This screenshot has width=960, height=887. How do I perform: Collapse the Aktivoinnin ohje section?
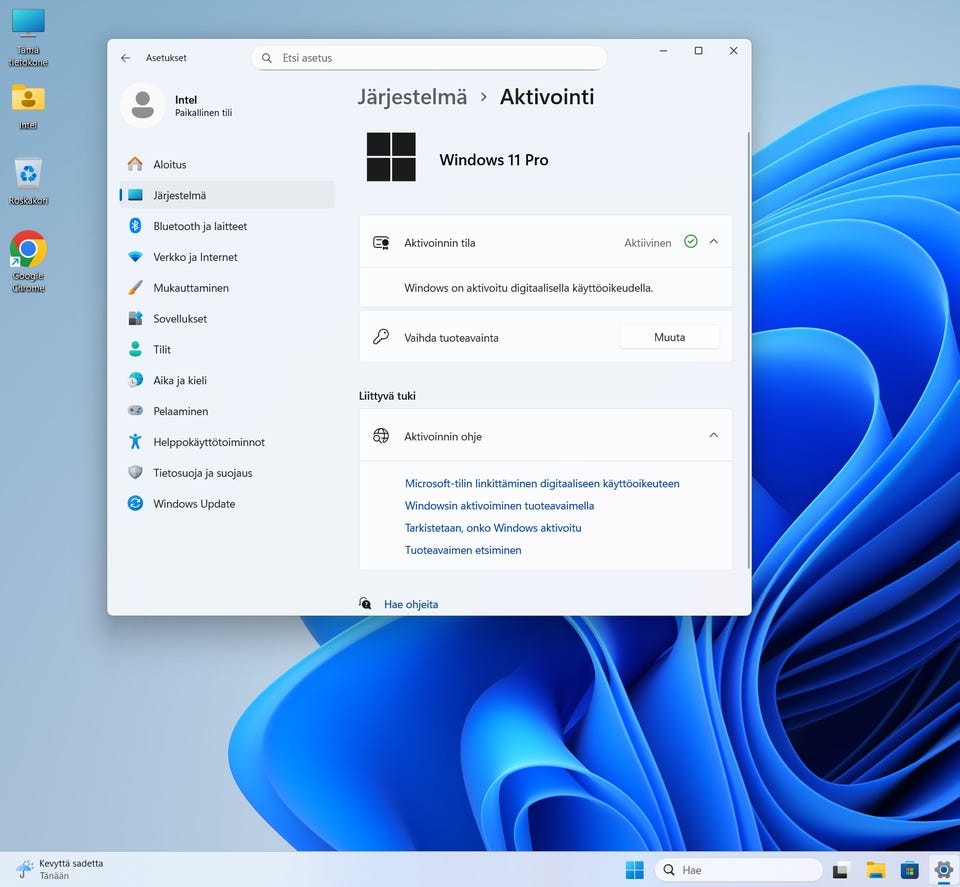[x=714, y=436]
